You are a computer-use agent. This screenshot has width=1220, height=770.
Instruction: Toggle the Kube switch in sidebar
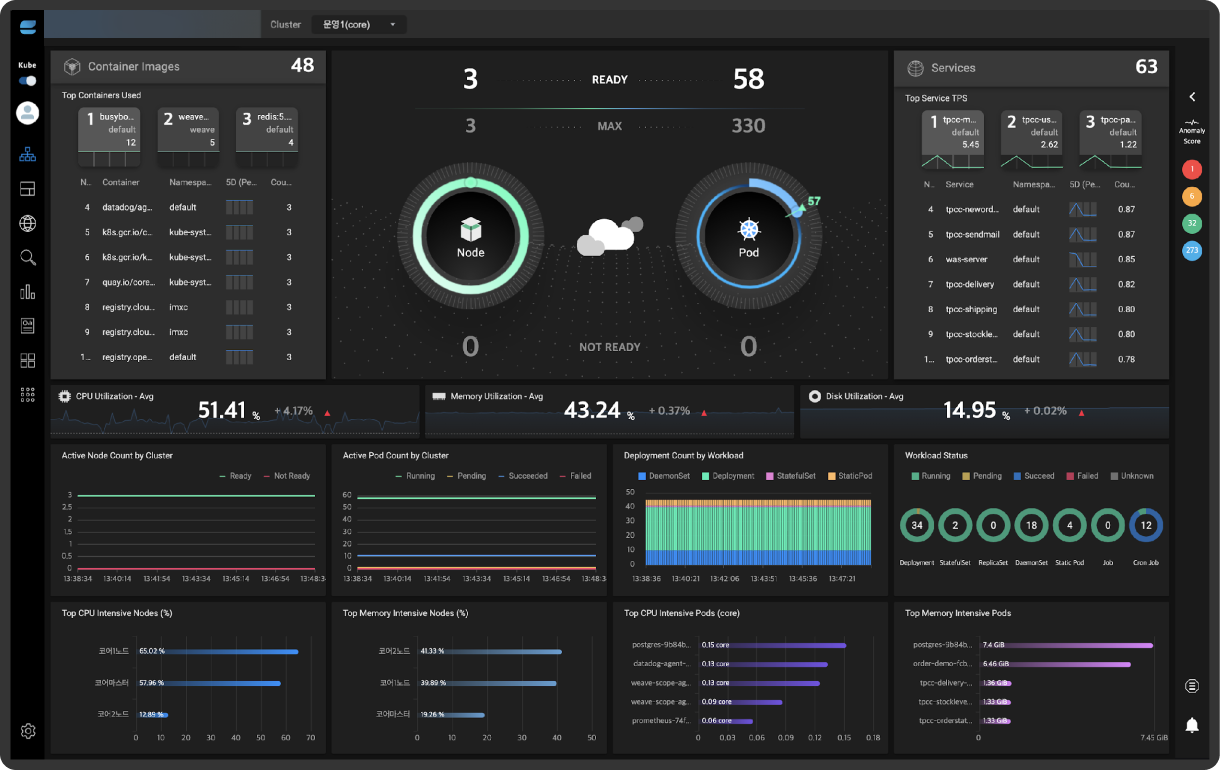pos(27,81)
